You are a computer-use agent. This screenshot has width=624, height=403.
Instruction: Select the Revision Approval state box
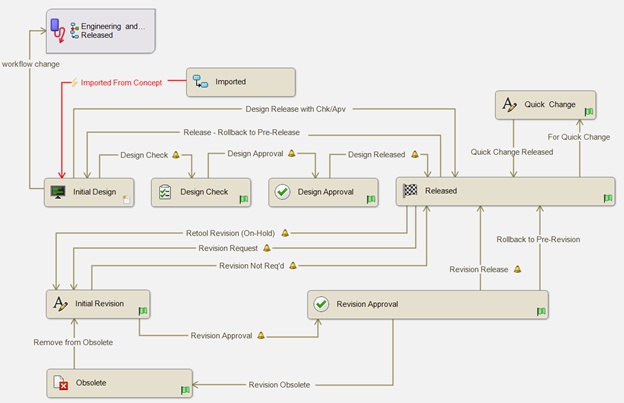pyautogui.click(x=428, y=304)
